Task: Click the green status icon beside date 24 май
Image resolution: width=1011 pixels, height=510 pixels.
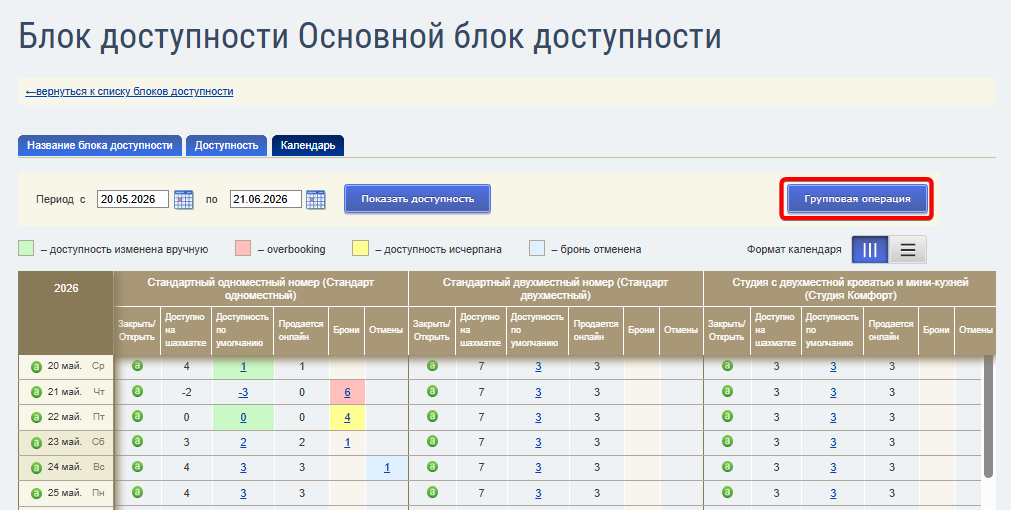Action: 37,467
